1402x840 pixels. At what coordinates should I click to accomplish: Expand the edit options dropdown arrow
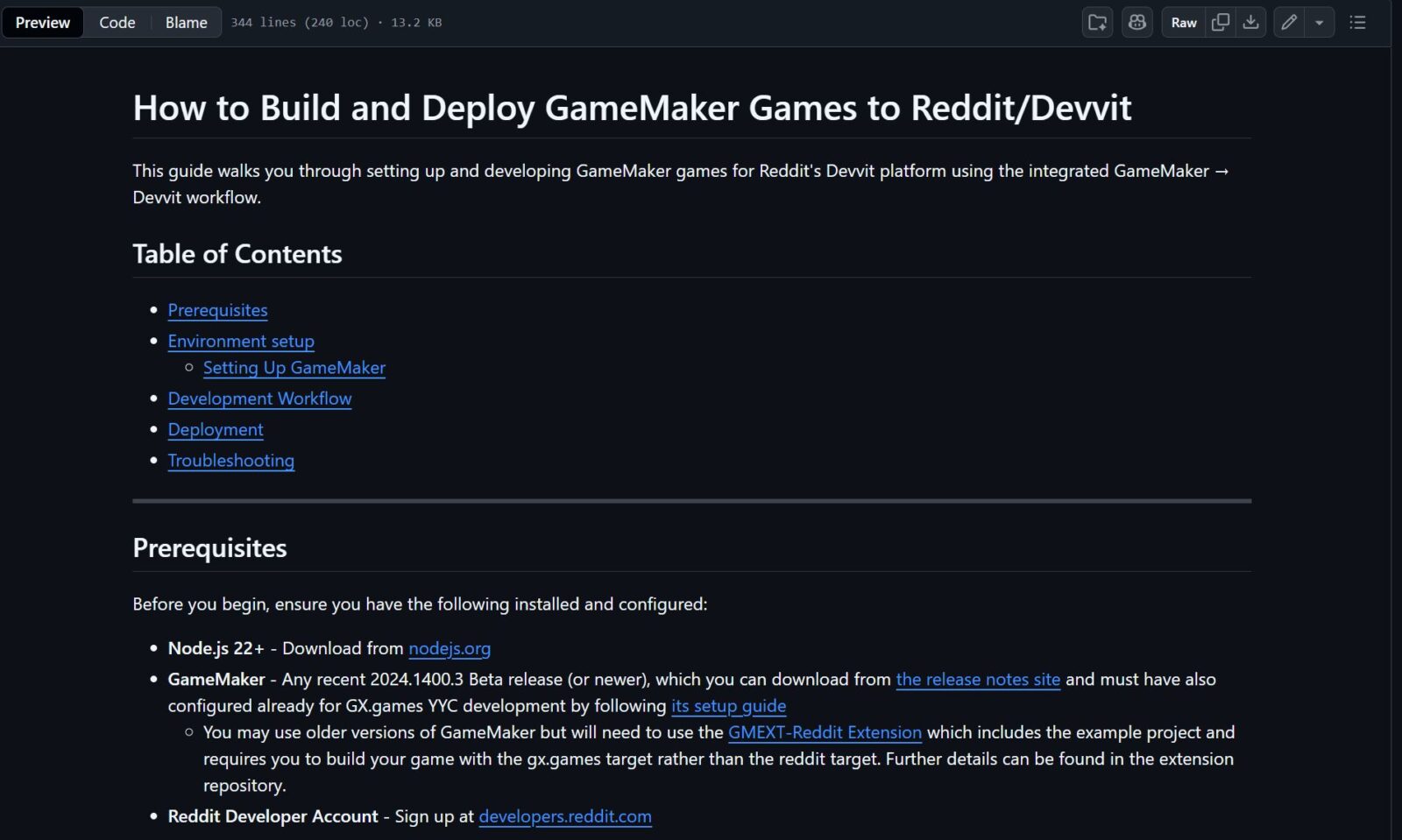(x=1319, y=23)
